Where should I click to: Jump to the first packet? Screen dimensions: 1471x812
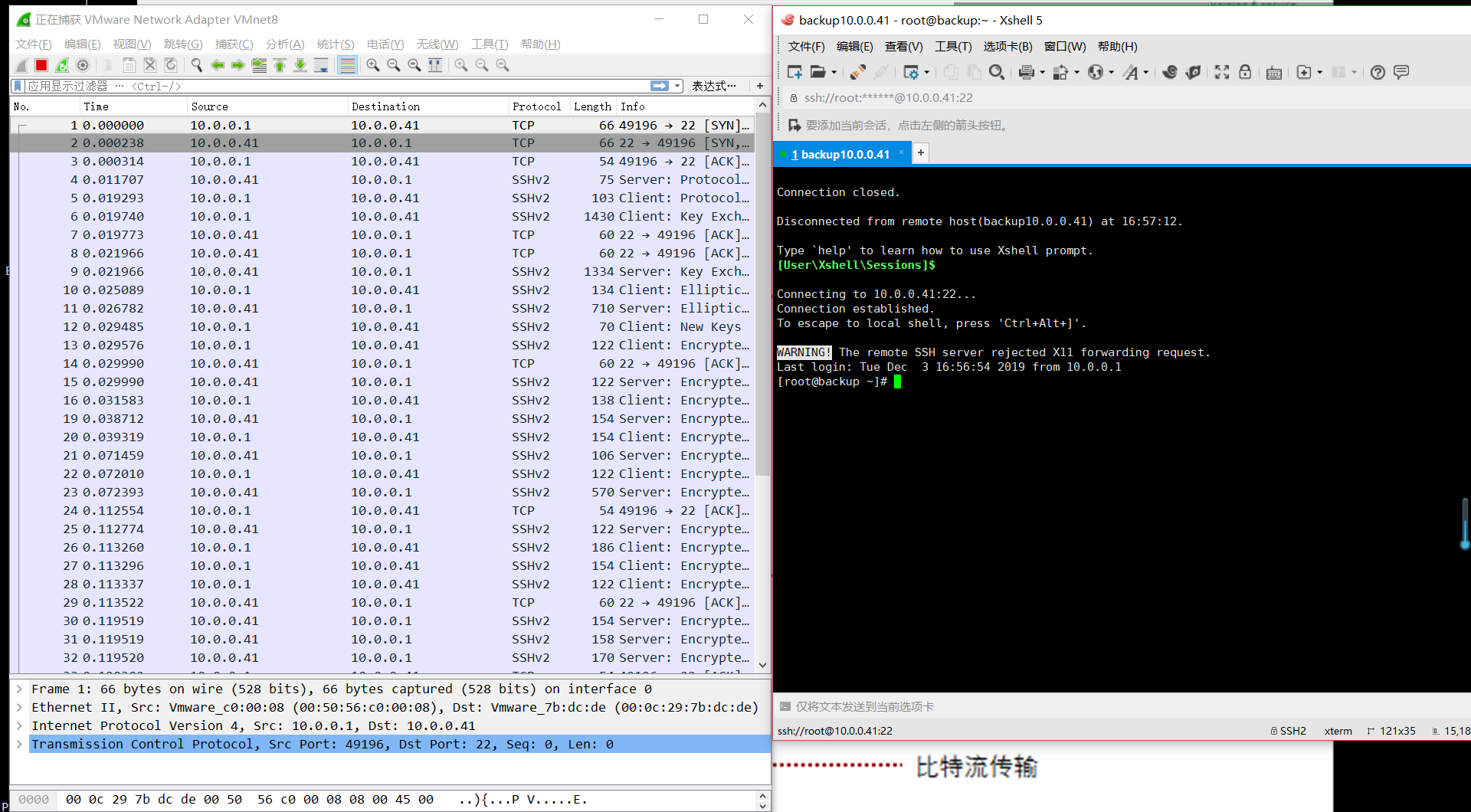[x=280, y=65]
